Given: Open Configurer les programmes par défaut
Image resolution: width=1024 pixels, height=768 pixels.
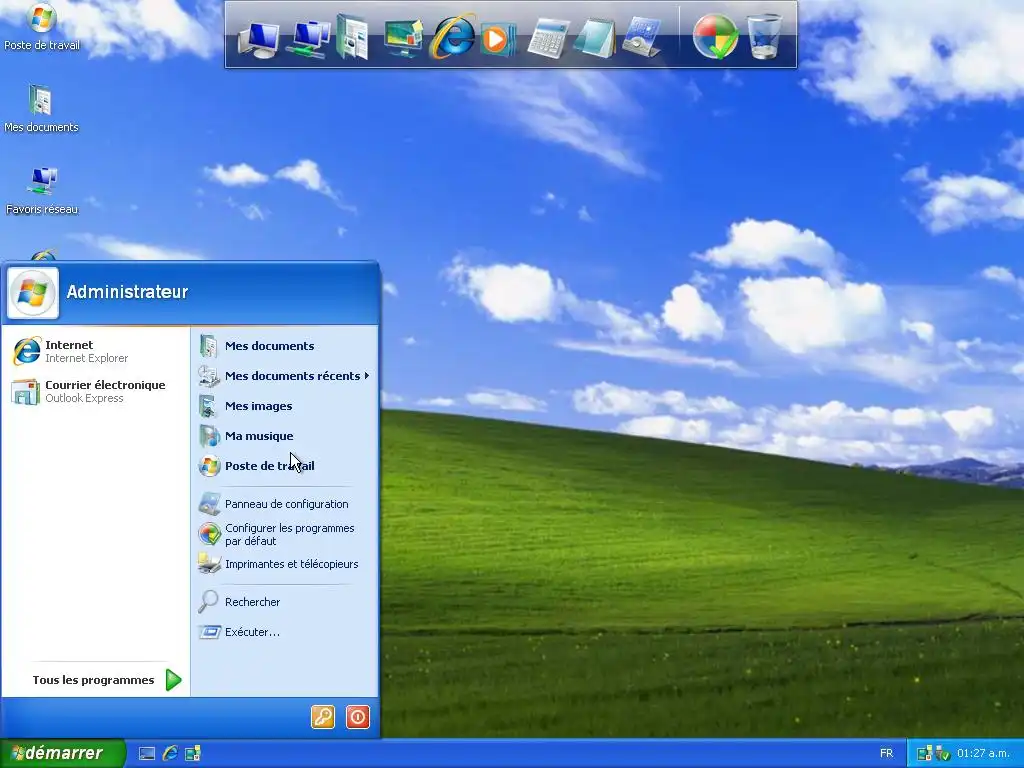Looking at the screenshot, I should pos(285,534).
